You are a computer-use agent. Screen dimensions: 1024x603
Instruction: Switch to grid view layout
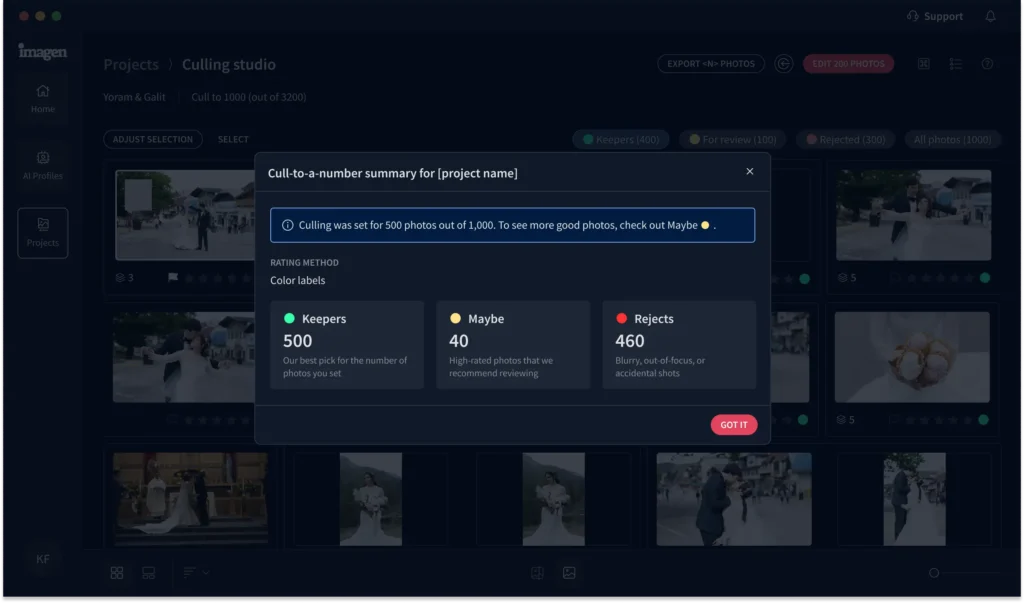click(x=117, y=573)
